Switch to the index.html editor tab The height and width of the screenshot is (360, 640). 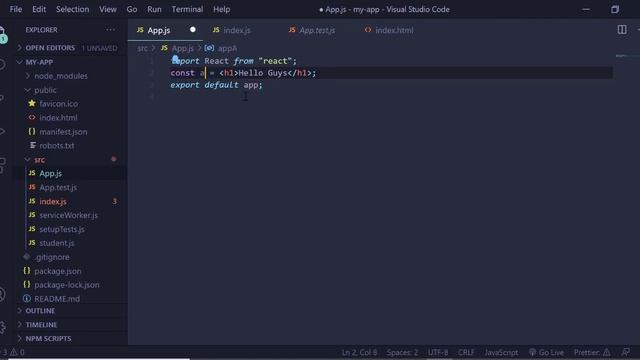click(394, 30)
